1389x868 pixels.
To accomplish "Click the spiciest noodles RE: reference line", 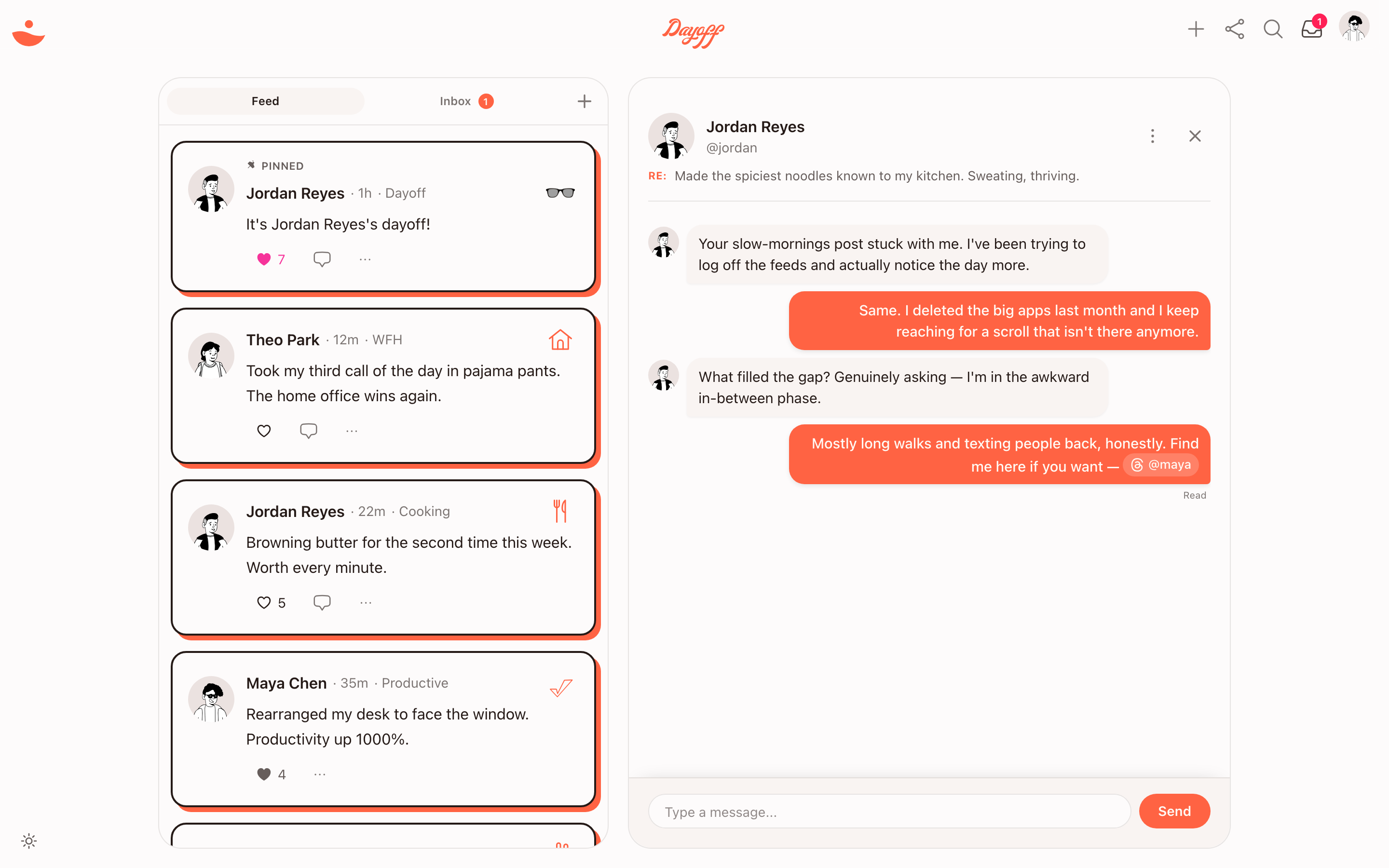I will [863, 176].
